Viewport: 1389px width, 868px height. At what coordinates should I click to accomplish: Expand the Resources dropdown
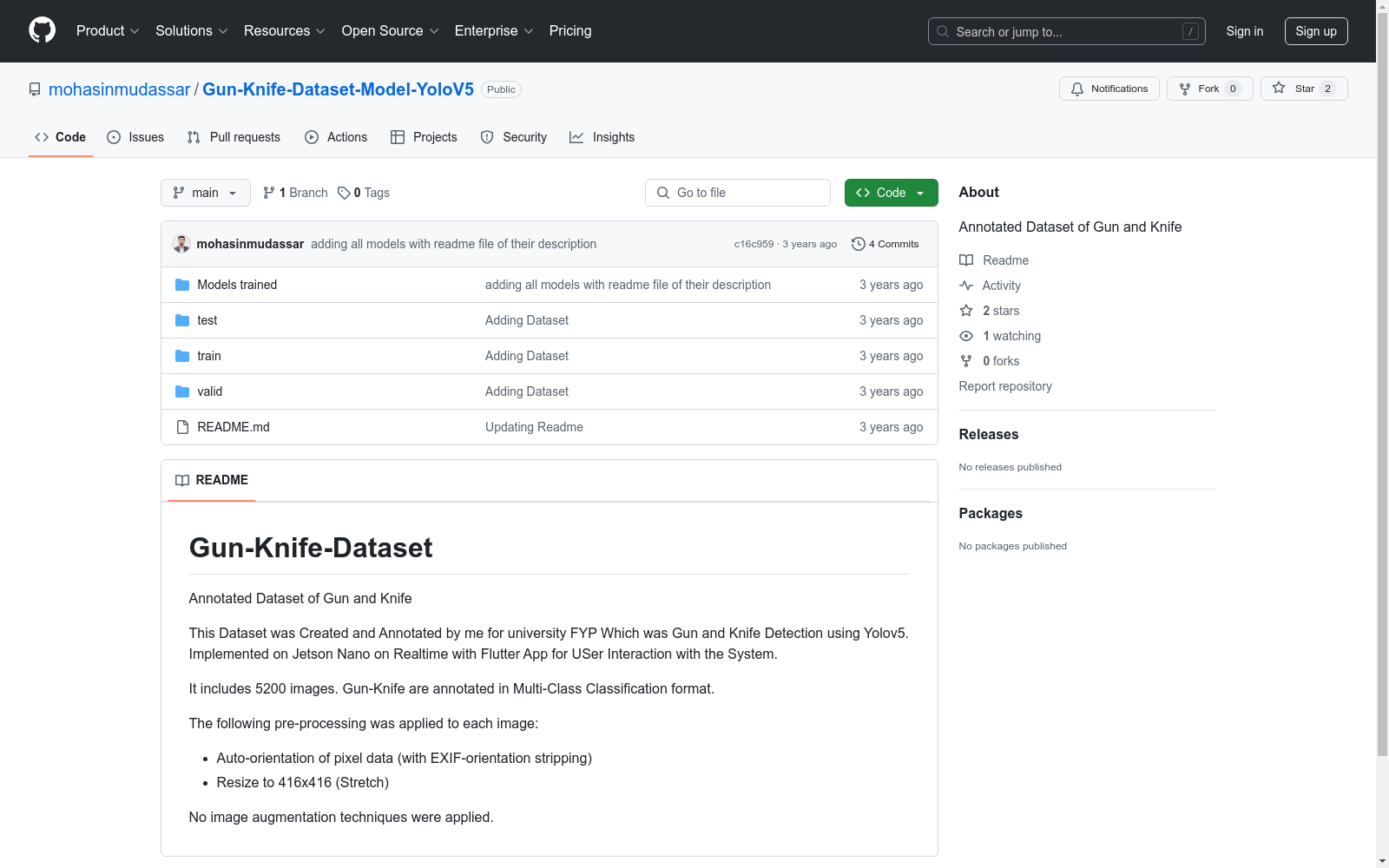point(285,30)
